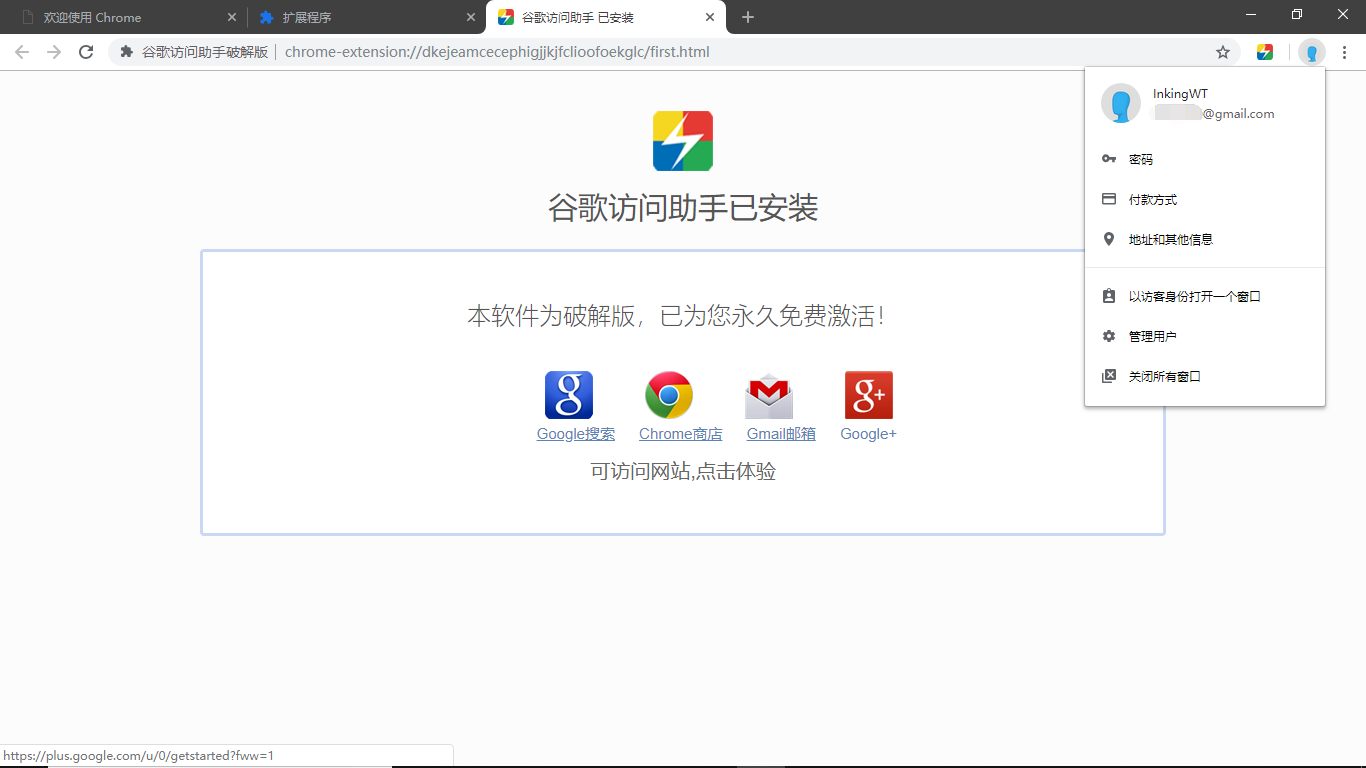Choose 关闭所有窗口 from the profile menu
1366x768 pixels.
click(1205, 376)
